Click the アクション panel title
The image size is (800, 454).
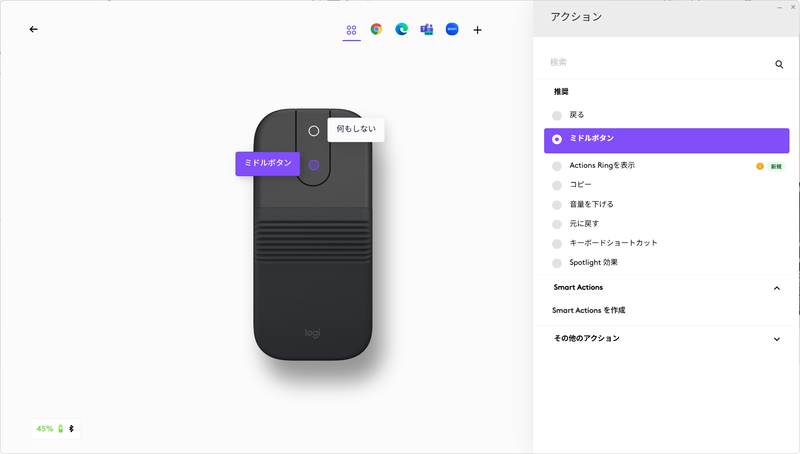[576, 17]
